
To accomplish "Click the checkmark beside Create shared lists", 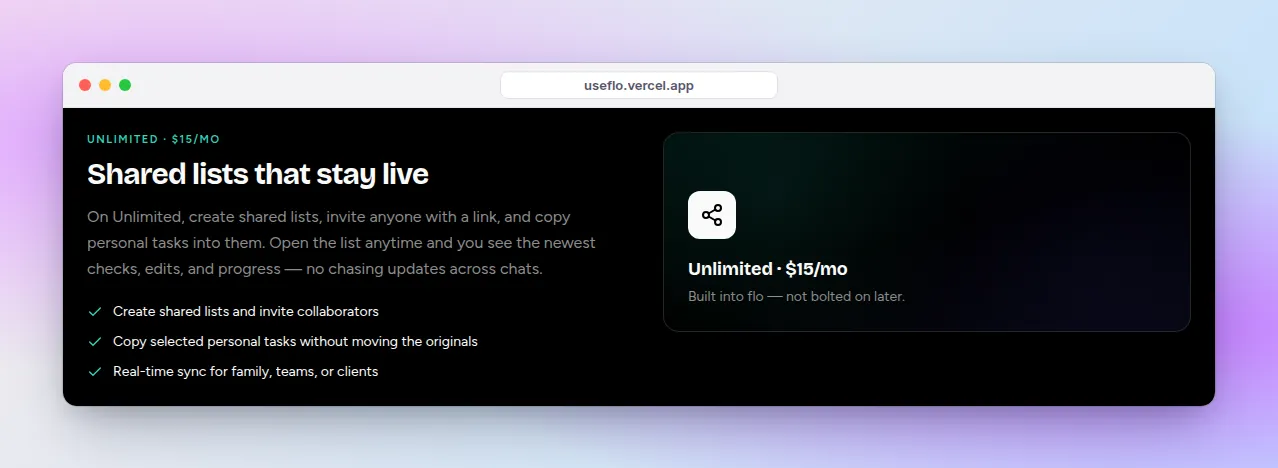I will coord(95,312).
